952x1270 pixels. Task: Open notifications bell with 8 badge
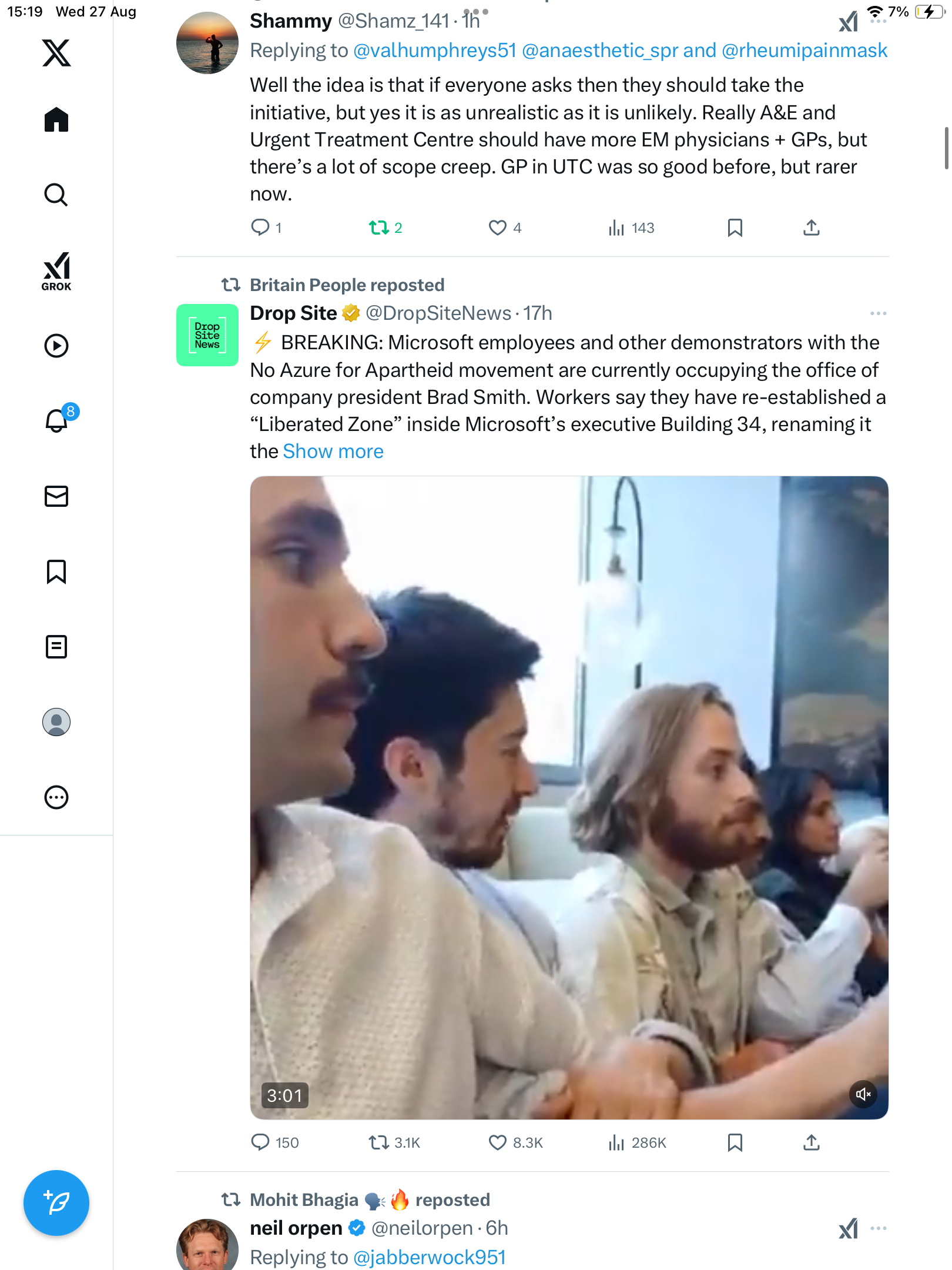[57, 420]
